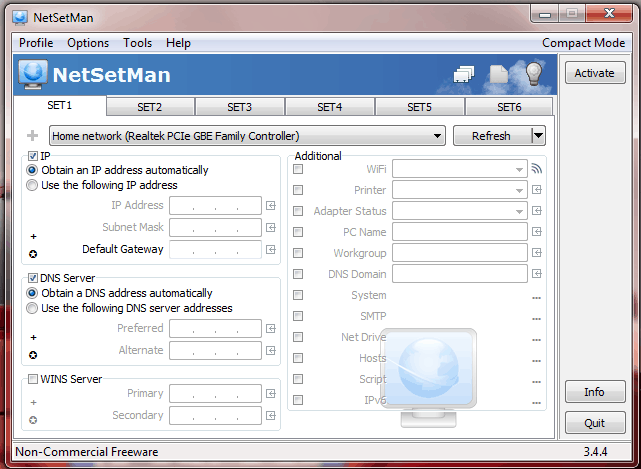Click get-current-value arrow next to Subnet Mask
641x469 pixels.
click(271, 228)
